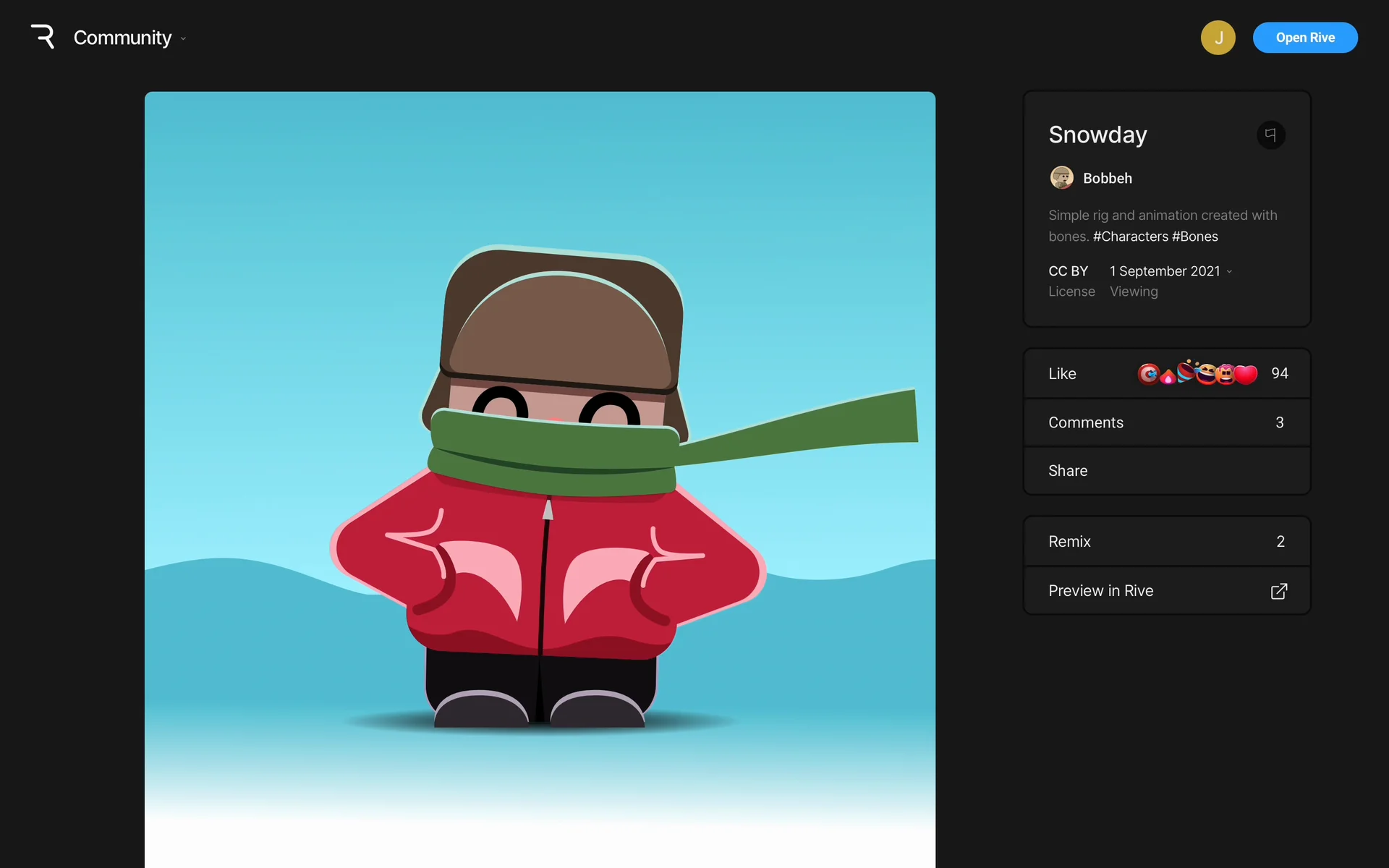Click the first swirl reaction emoji
The image size is (1389, 868).
[1147, 374]
